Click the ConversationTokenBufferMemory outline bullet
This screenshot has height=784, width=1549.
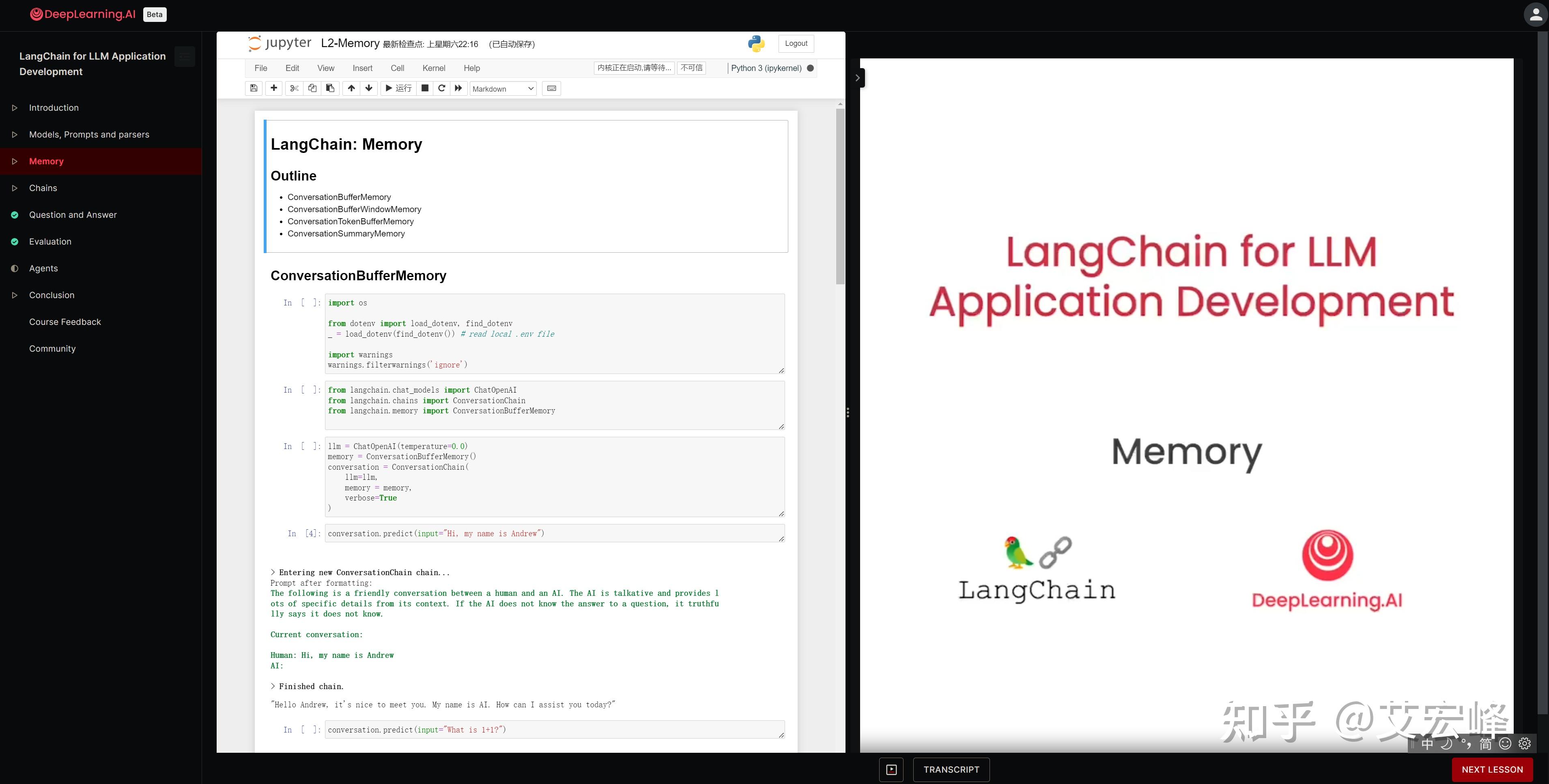pyautogui.click(x=351, y=221)
